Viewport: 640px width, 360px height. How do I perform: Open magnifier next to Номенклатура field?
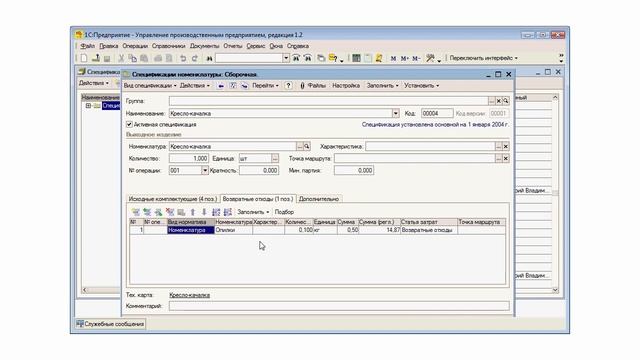point(307,146)
